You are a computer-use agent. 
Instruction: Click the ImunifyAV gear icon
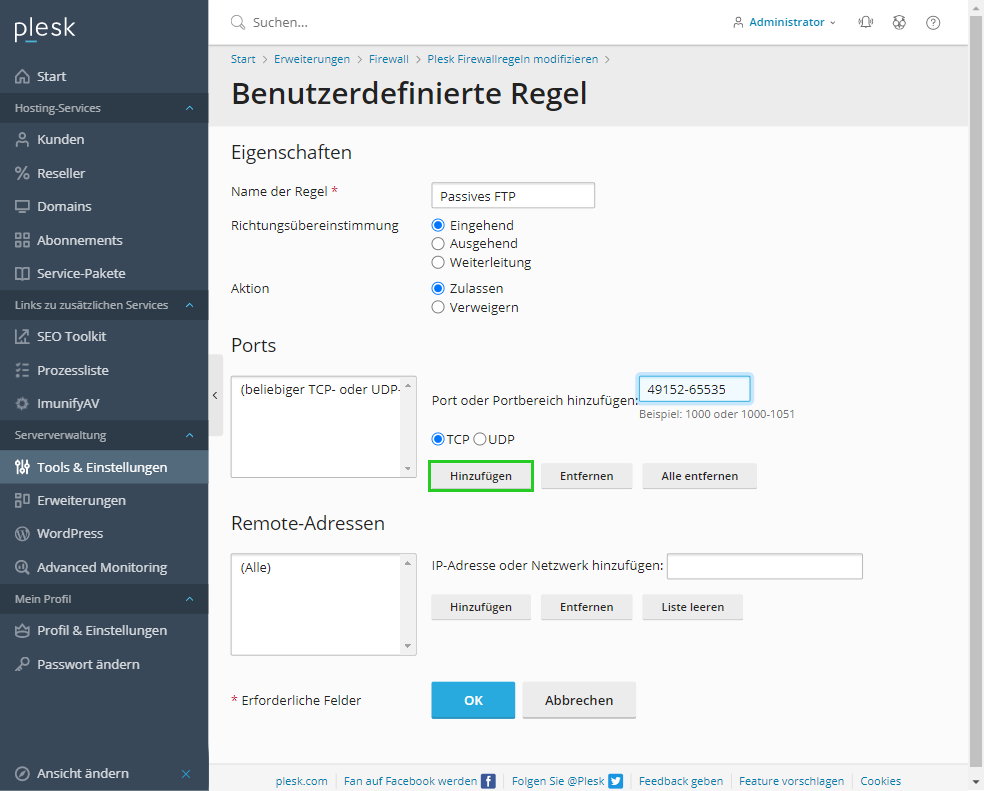(22, 404)
